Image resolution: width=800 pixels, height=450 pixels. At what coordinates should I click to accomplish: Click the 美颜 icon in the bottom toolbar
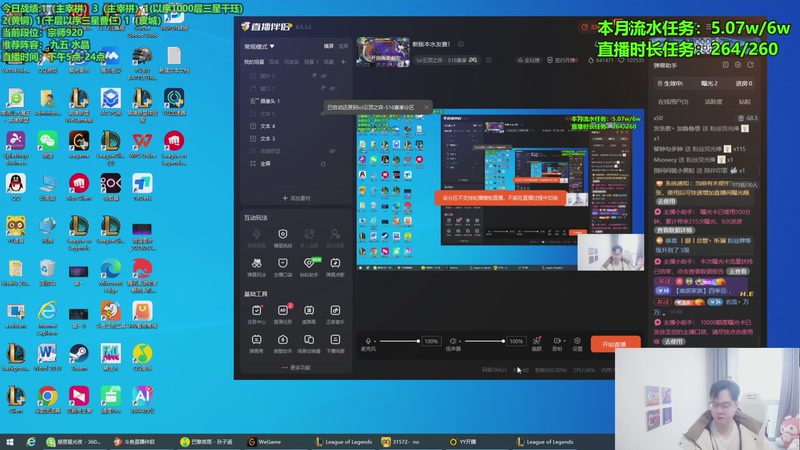(537, 343)
